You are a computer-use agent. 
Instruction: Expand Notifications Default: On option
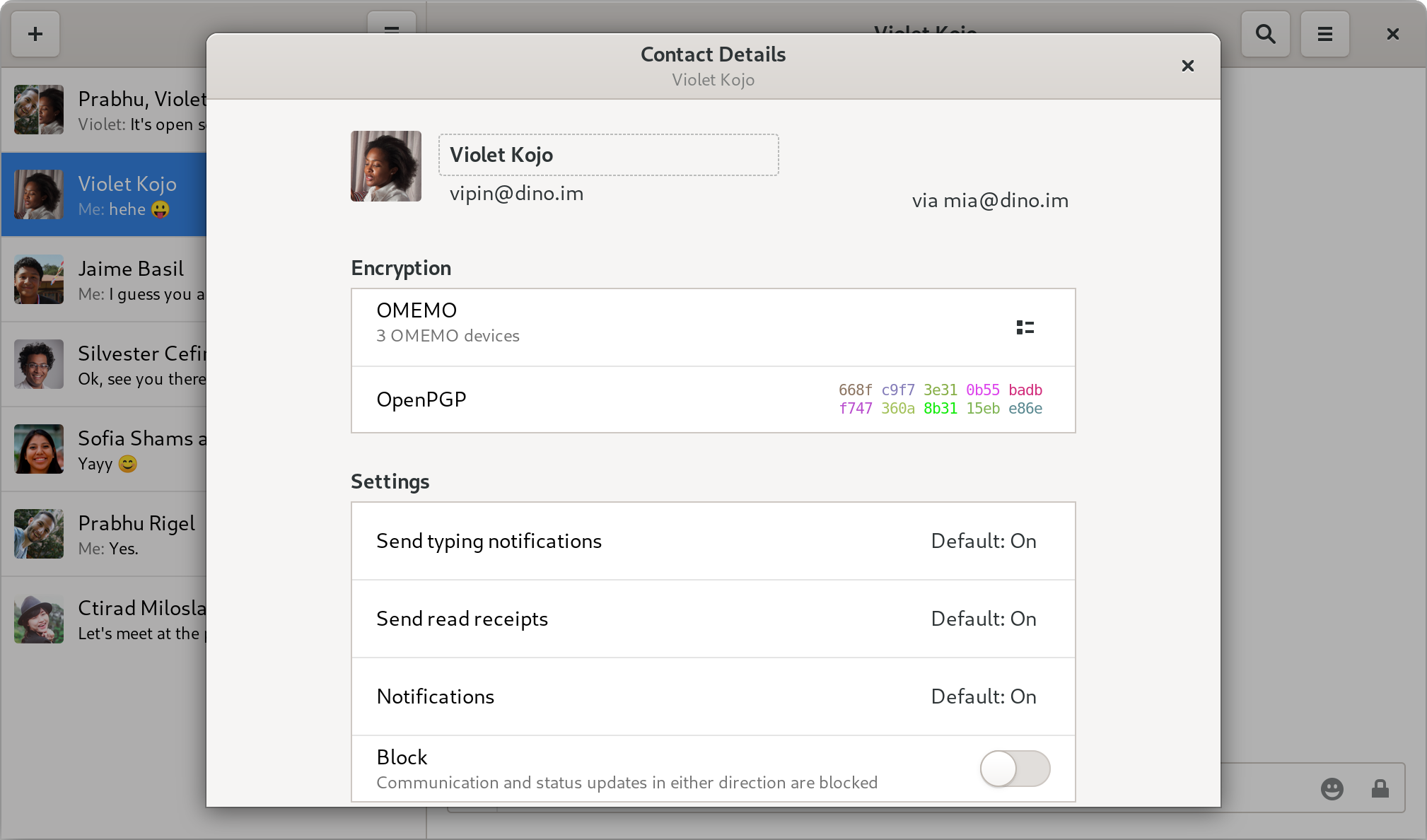983,696
